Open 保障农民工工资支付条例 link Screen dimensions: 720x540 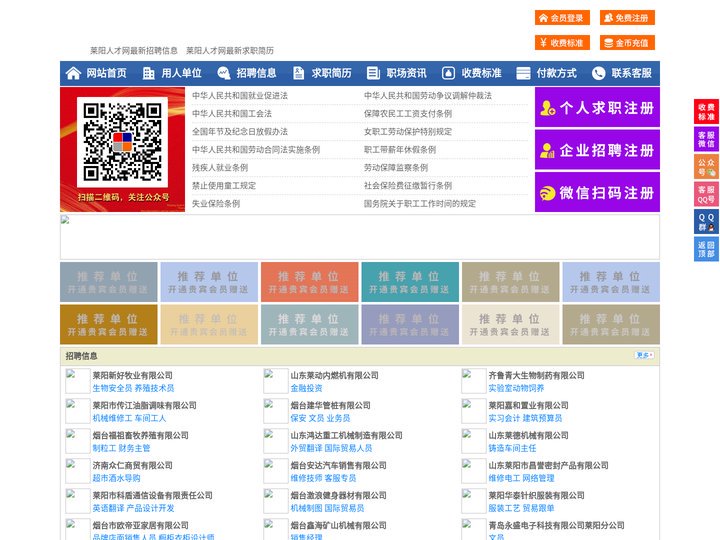(x=408, y=113)
